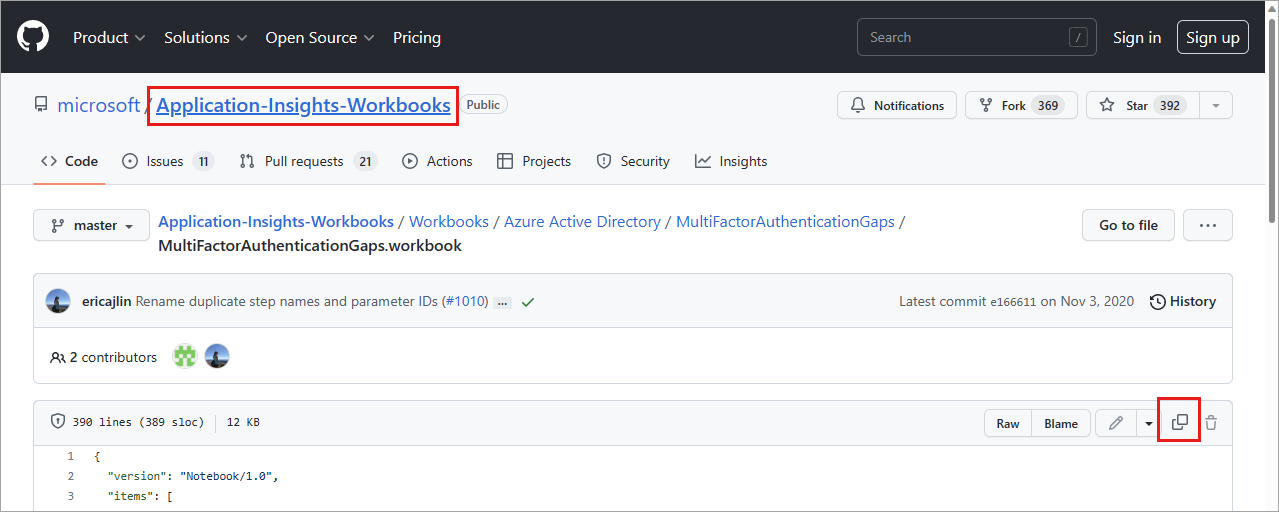Open the Star lists dropdown arrow
Viewport: 1279px width, 512px height.
click(1216, 105)
